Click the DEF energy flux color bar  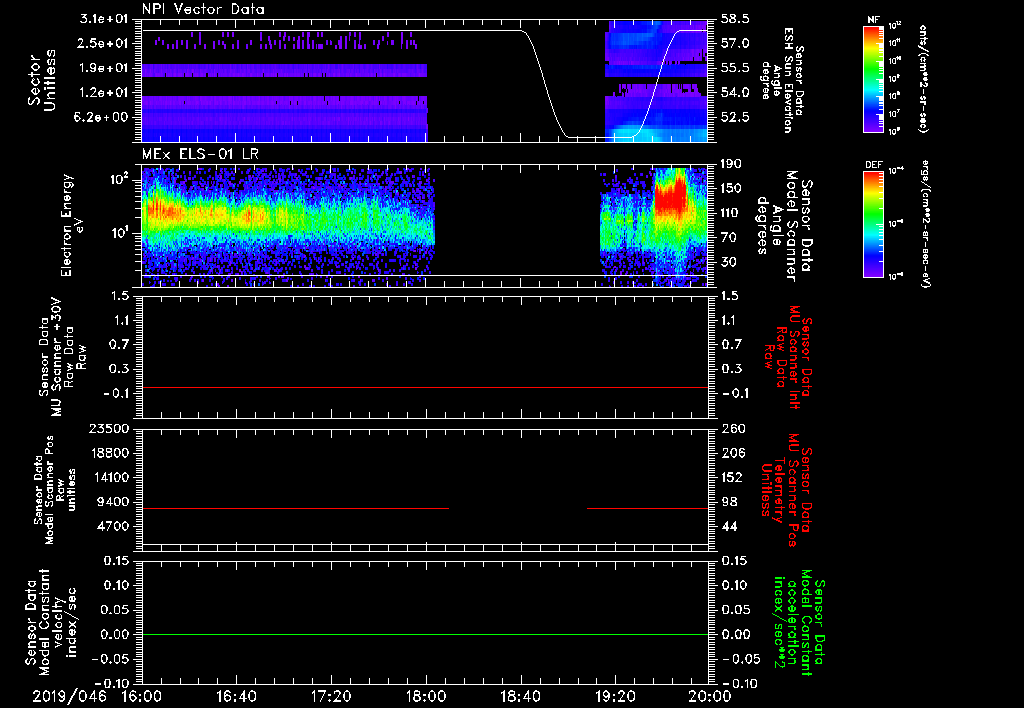coord(873,224)
